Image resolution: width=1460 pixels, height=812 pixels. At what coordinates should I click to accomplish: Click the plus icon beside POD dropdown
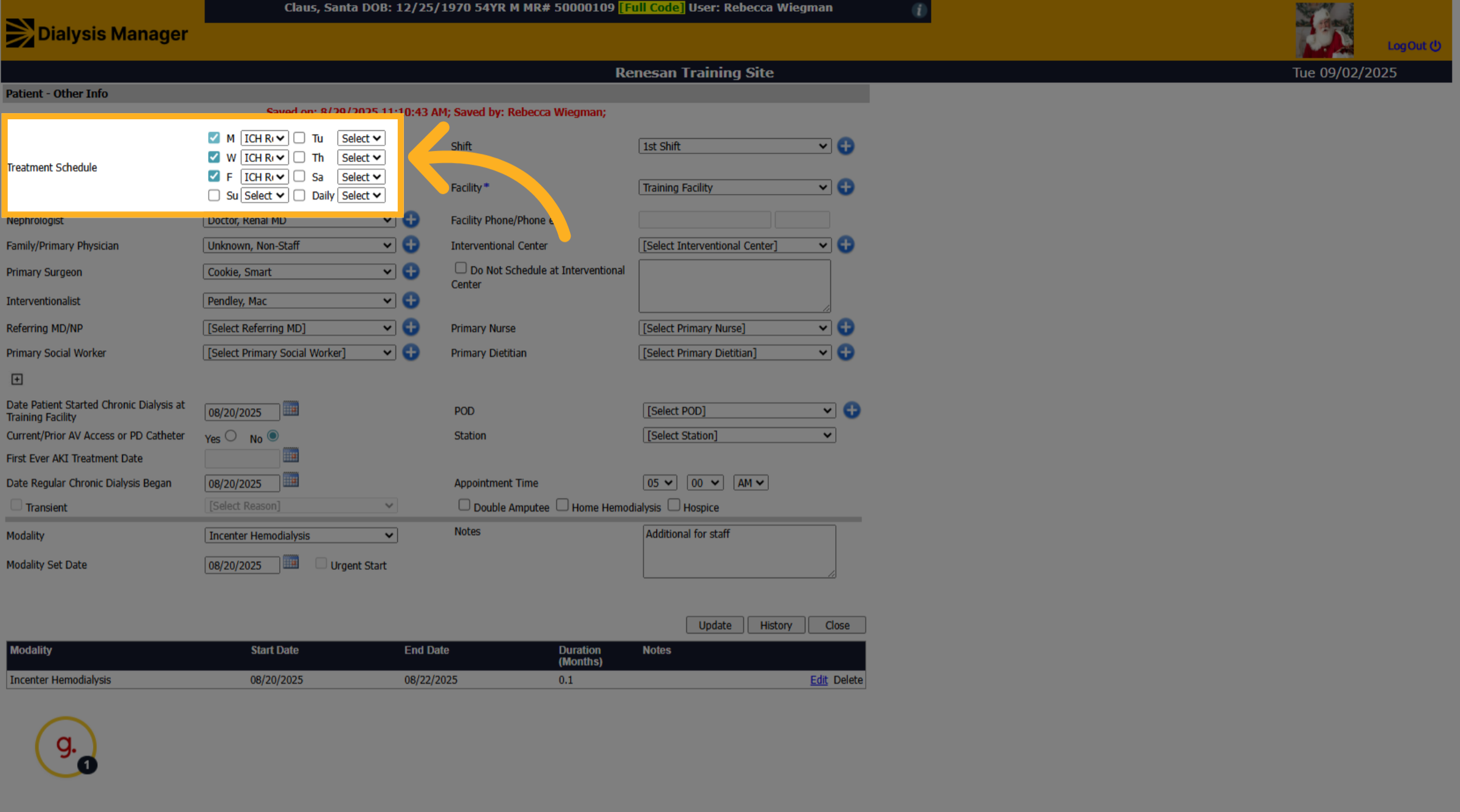(852, 410)
